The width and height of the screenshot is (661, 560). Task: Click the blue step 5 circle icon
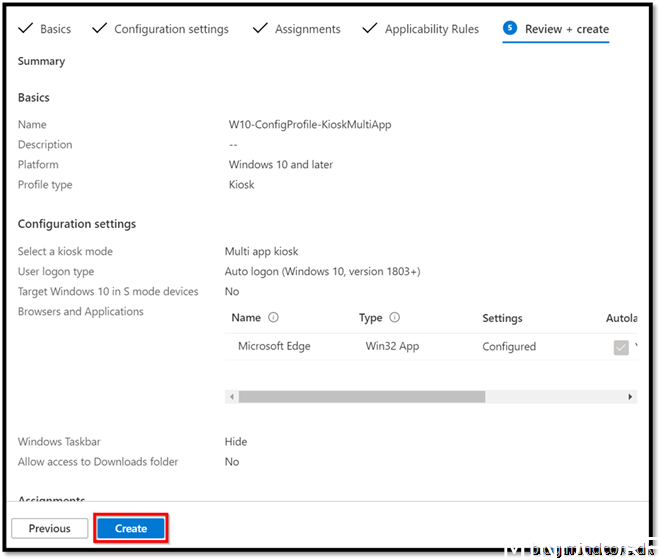510,28
